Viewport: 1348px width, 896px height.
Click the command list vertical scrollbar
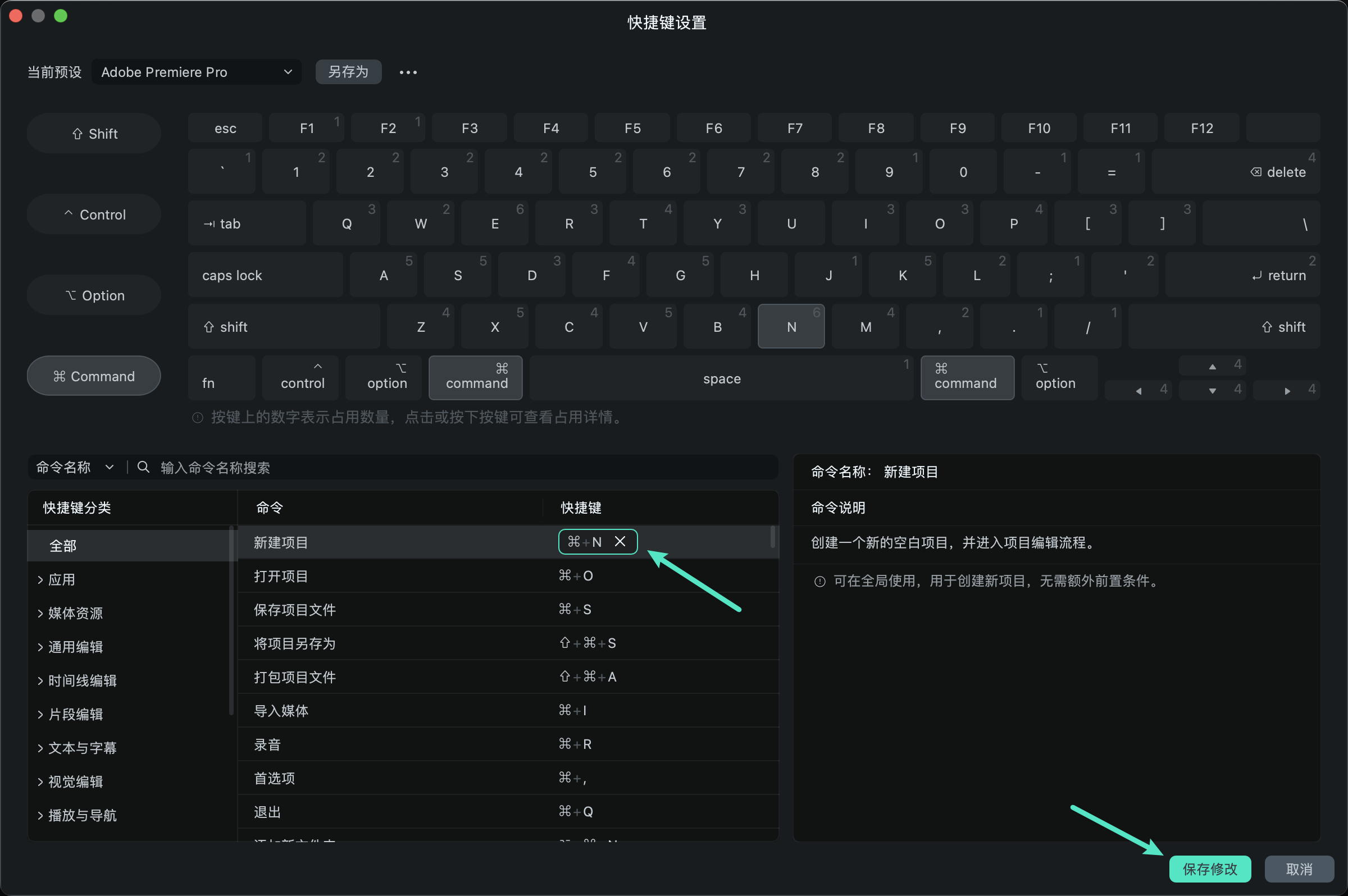(773, 537)
